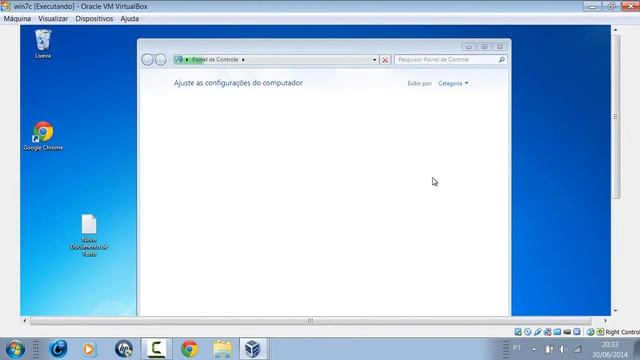Click the USB devices status icon
This screenshot has width=640, height=360.
point(538,332)
